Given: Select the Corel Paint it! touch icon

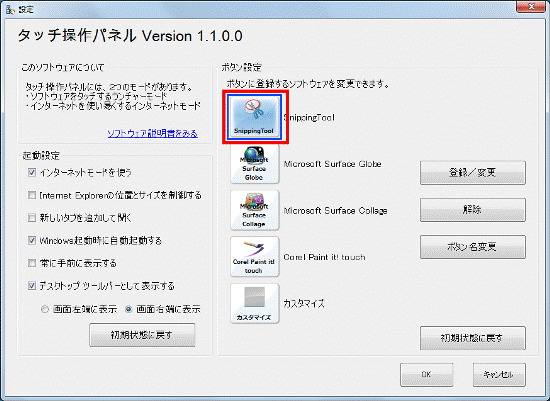Looking at the screenshot, I should point(254,256).
